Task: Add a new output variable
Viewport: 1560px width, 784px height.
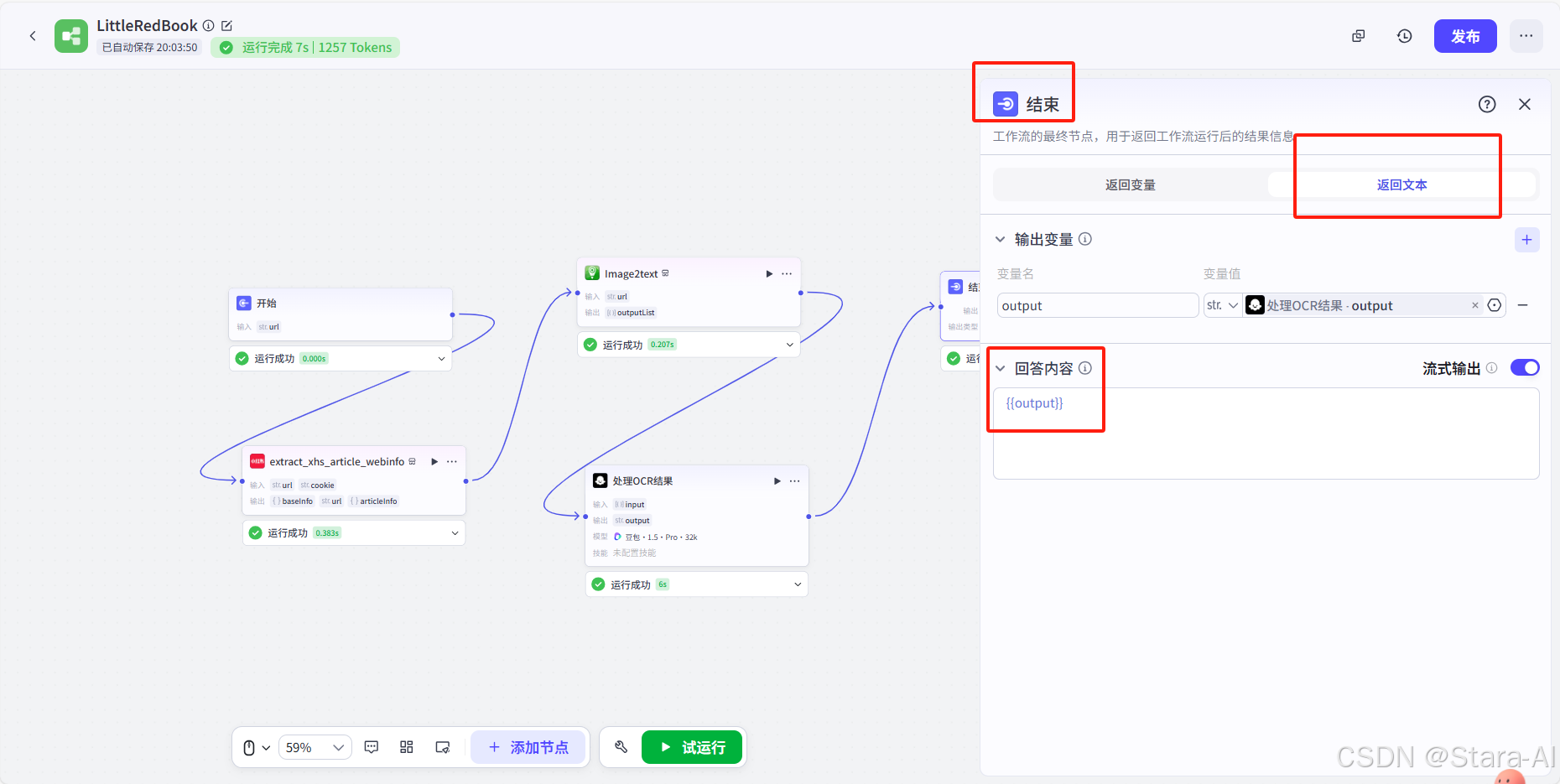Action: (x=1526, y=240)
